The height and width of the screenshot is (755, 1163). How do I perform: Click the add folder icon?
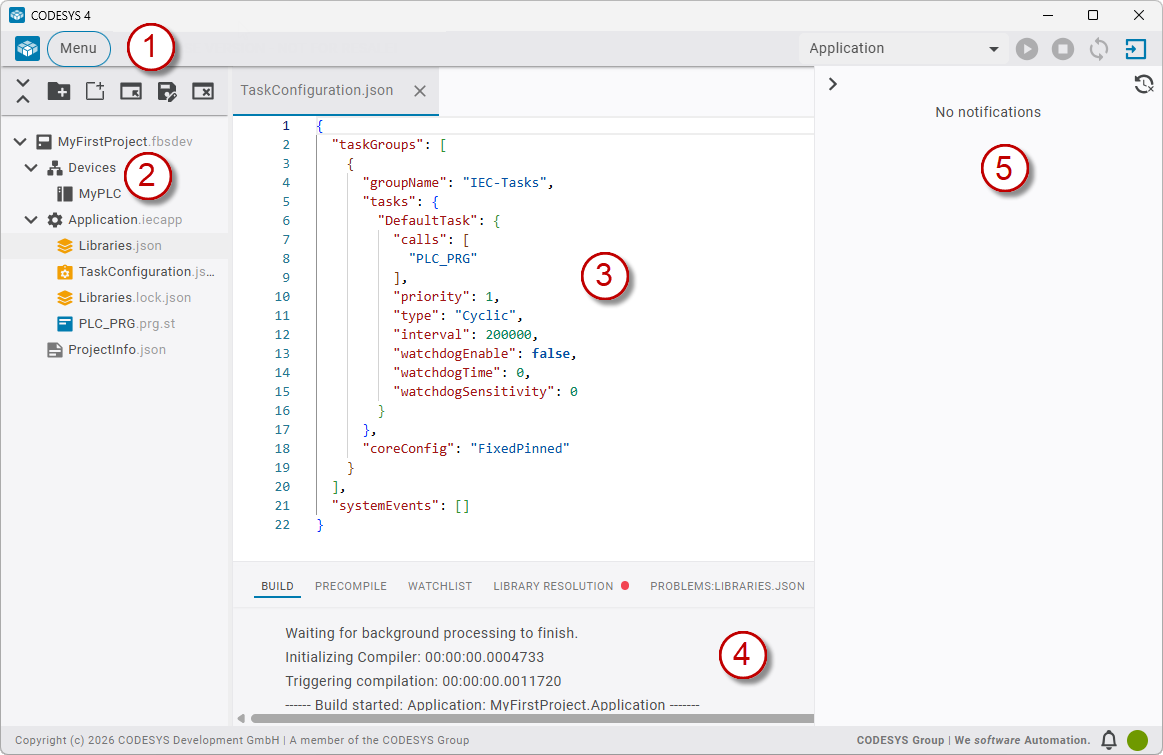pyautogui.click(x=59, y=90)
